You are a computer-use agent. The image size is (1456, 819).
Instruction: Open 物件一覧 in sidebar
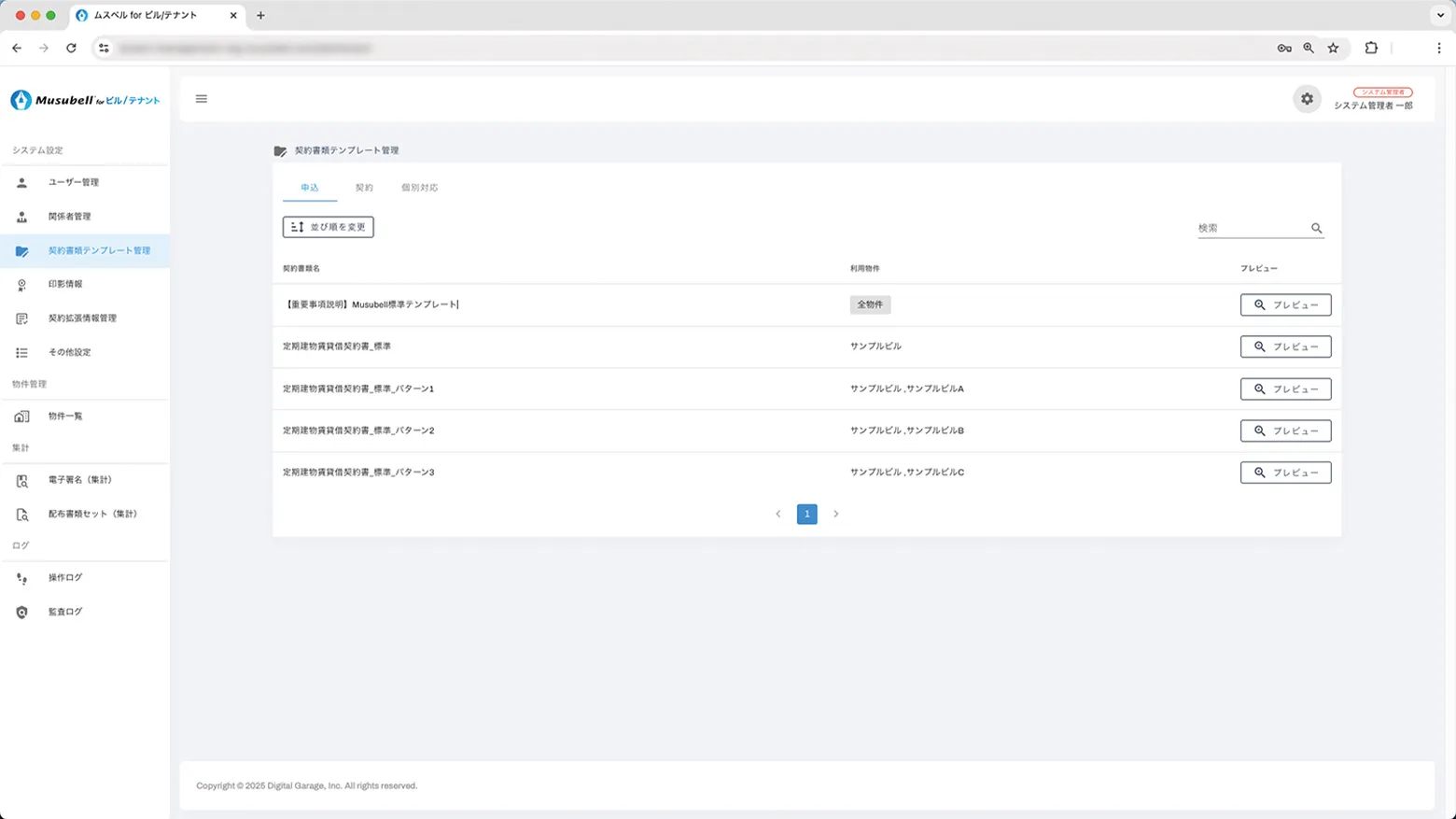tap(65, 416)
